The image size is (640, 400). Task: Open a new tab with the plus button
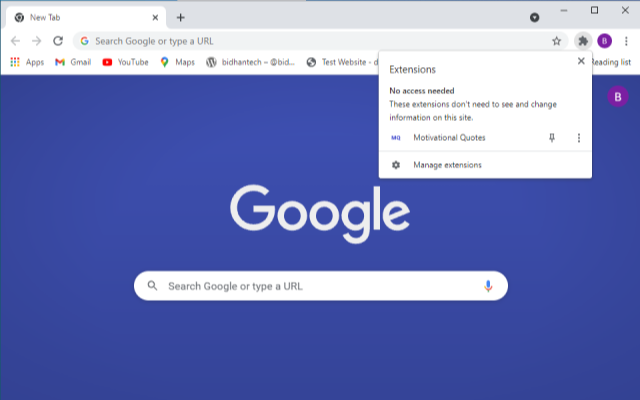pos(180,18)
